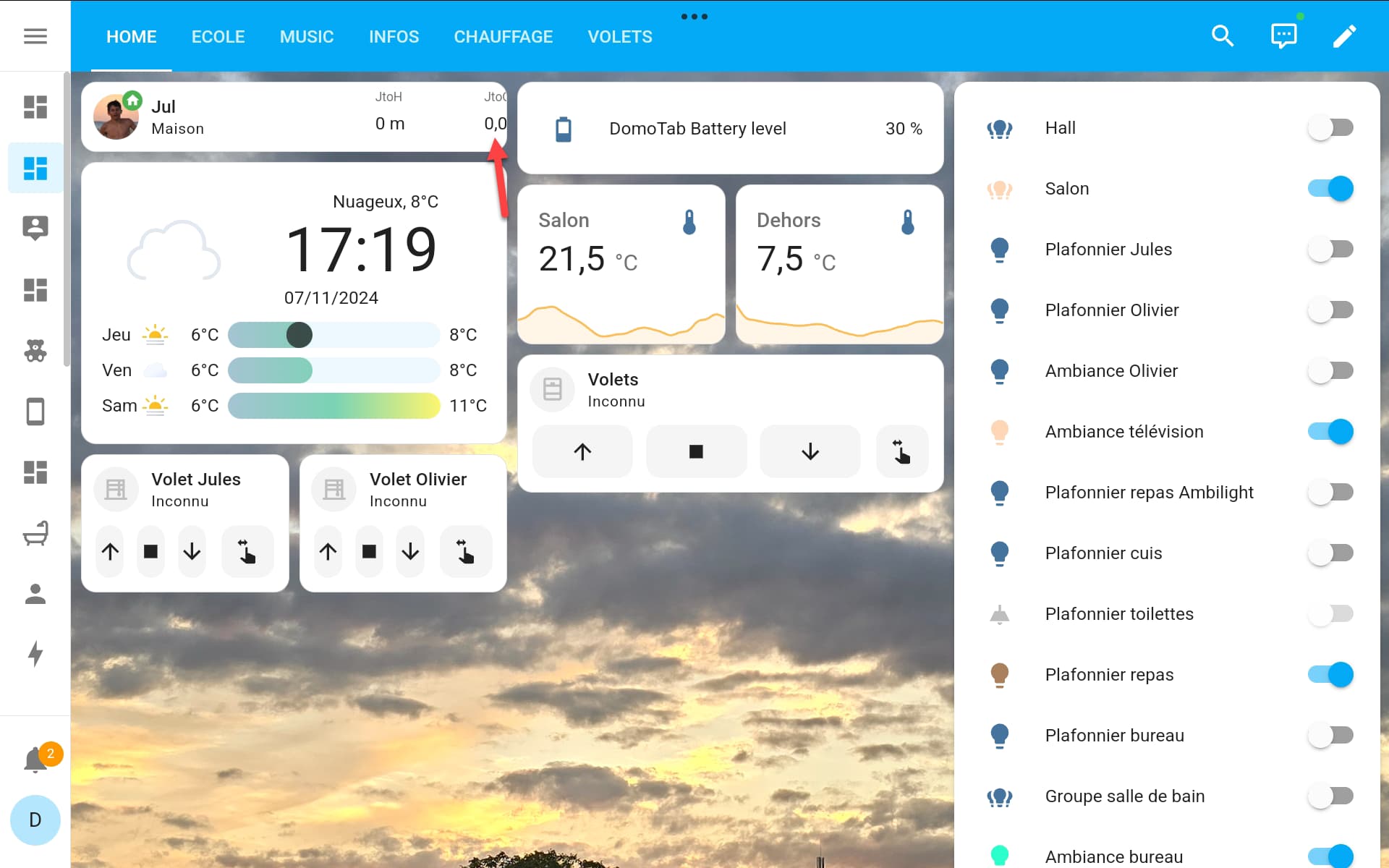Screen dimensions: 1389x868
Task: Open the Energy lightning bolt sidebar item
Action: click(35, 653)
